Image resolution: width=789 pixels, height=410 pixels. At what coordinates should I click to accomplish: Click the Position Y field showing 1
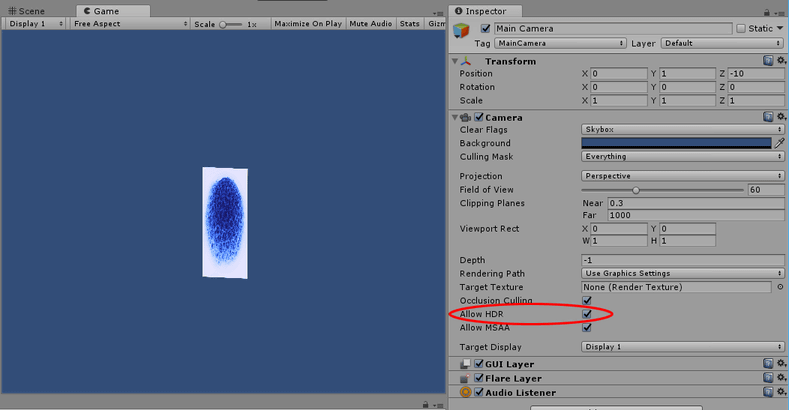point(687,73)
